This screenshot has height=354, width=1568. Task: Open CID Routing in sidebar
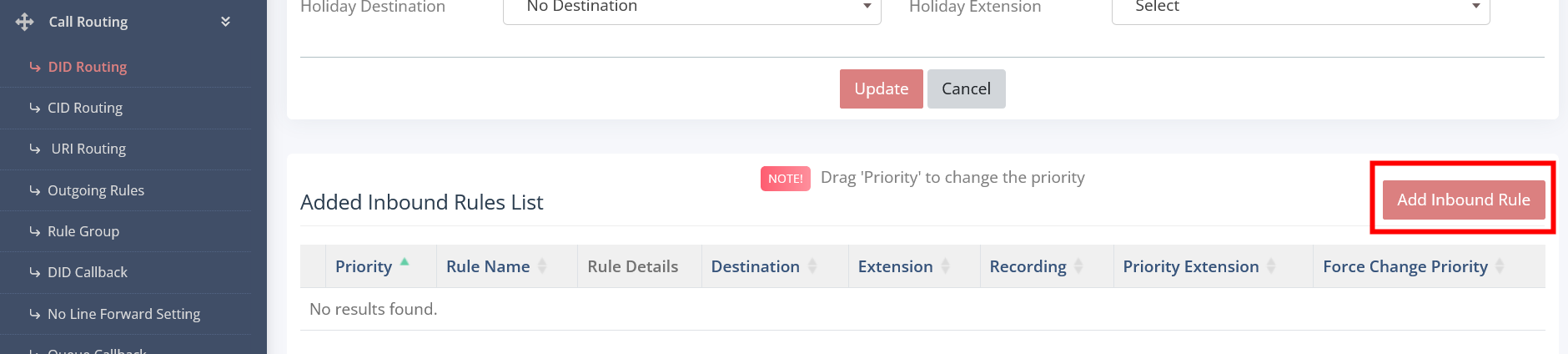(85, 108)
